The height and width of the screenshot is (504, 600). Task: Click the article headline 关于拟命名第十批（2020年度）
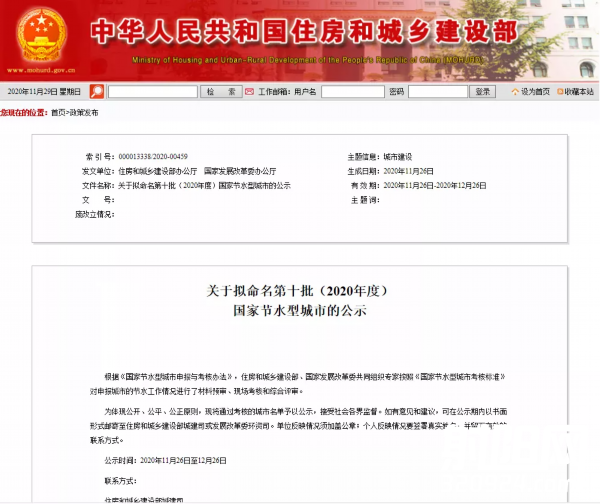coord(300,291)
